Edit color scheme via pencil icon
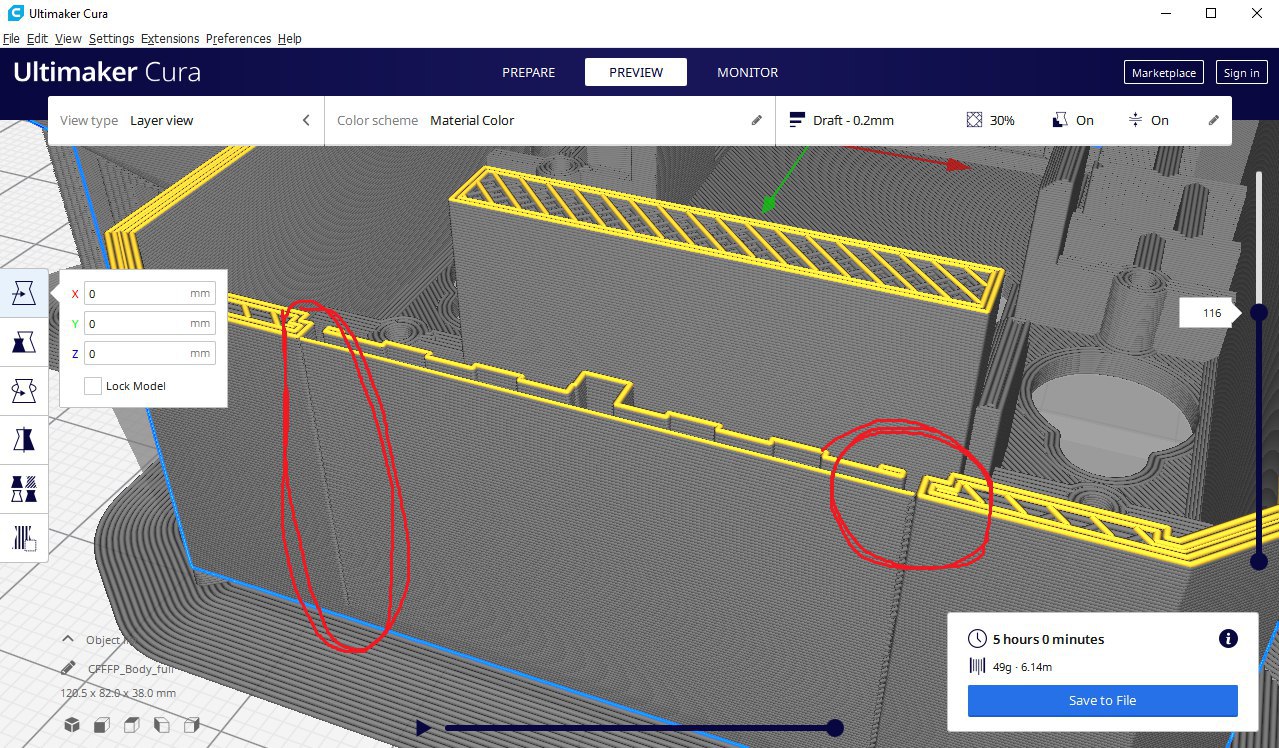The height and width of the screenshot is (748, 1279). pyautogui.click(x=757, y=120)
